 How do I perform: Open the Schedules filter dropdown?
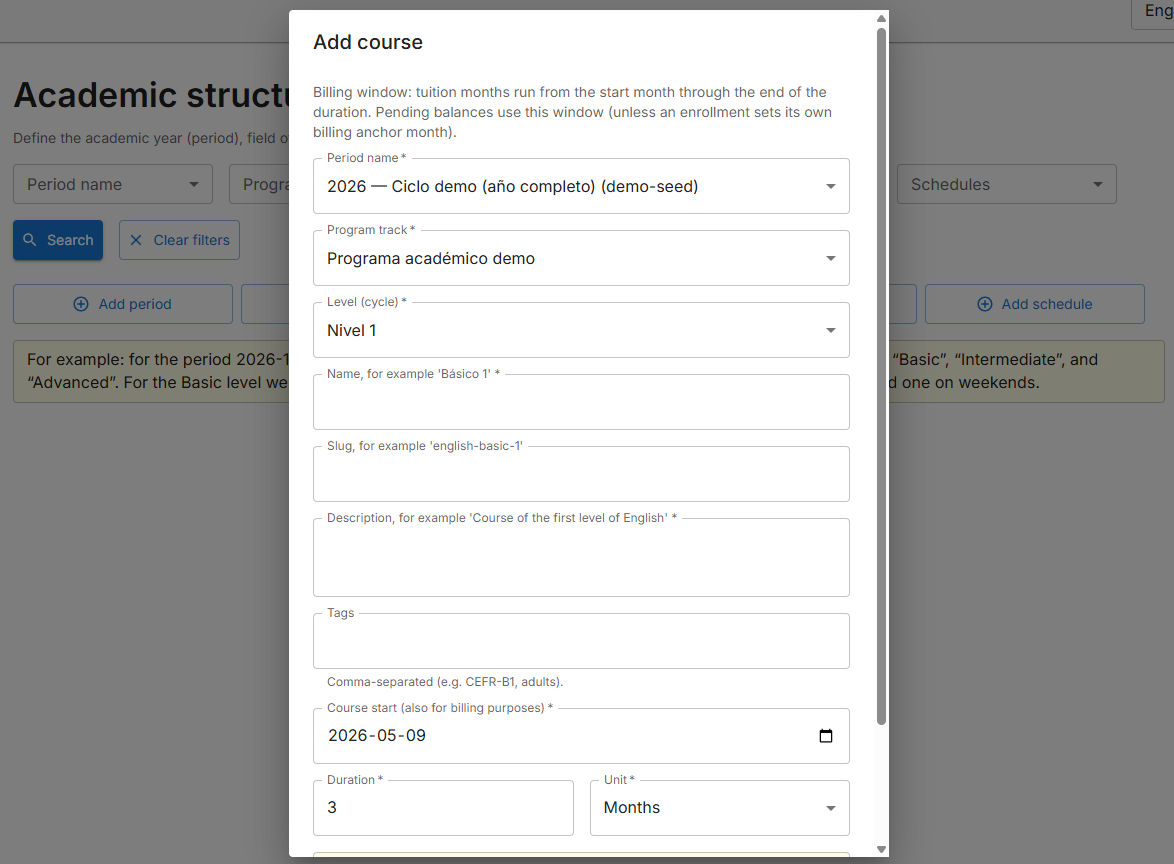[1006, 184]
